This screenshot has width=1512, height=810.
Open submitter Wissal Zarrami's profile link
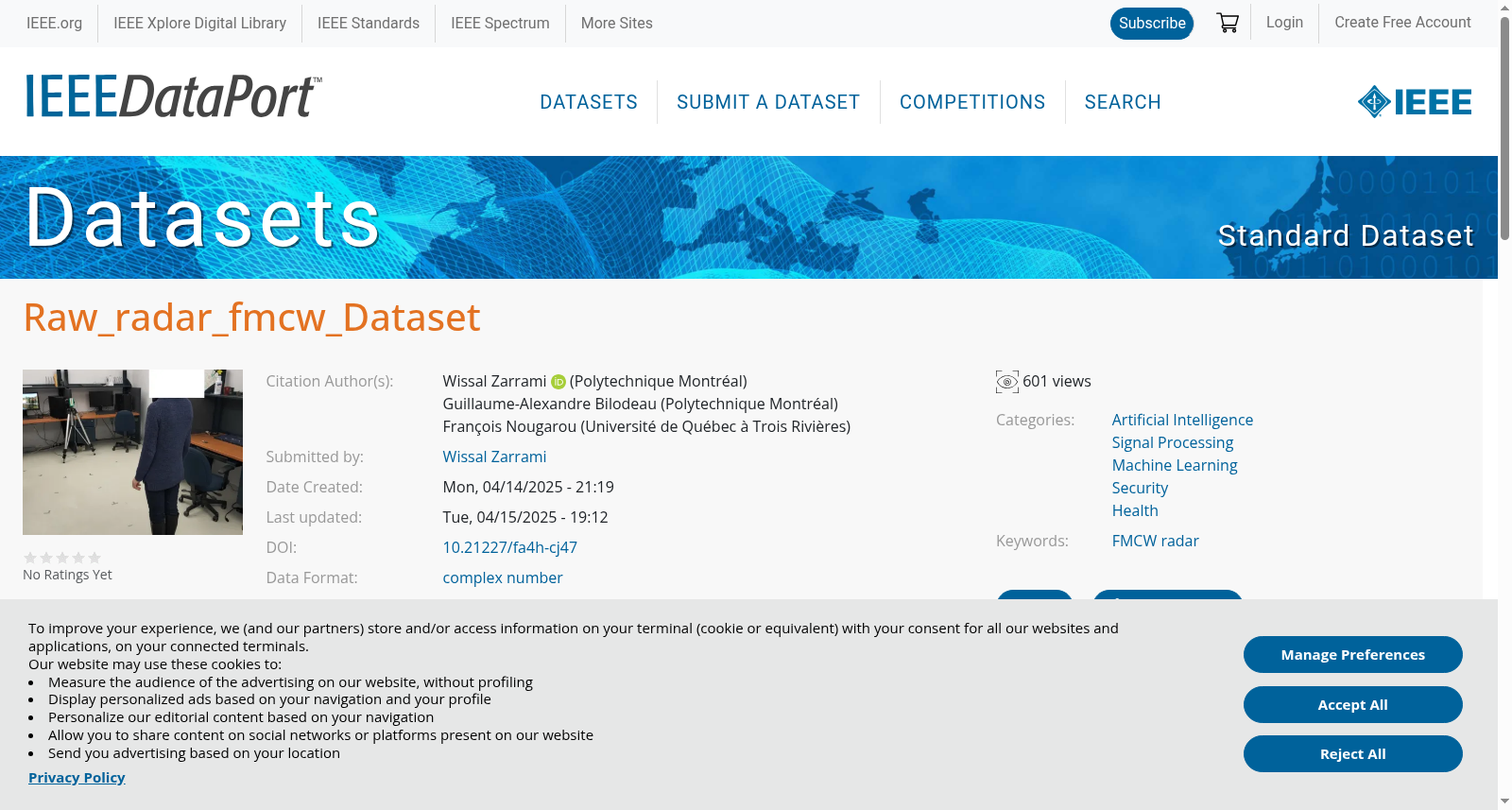494,457
